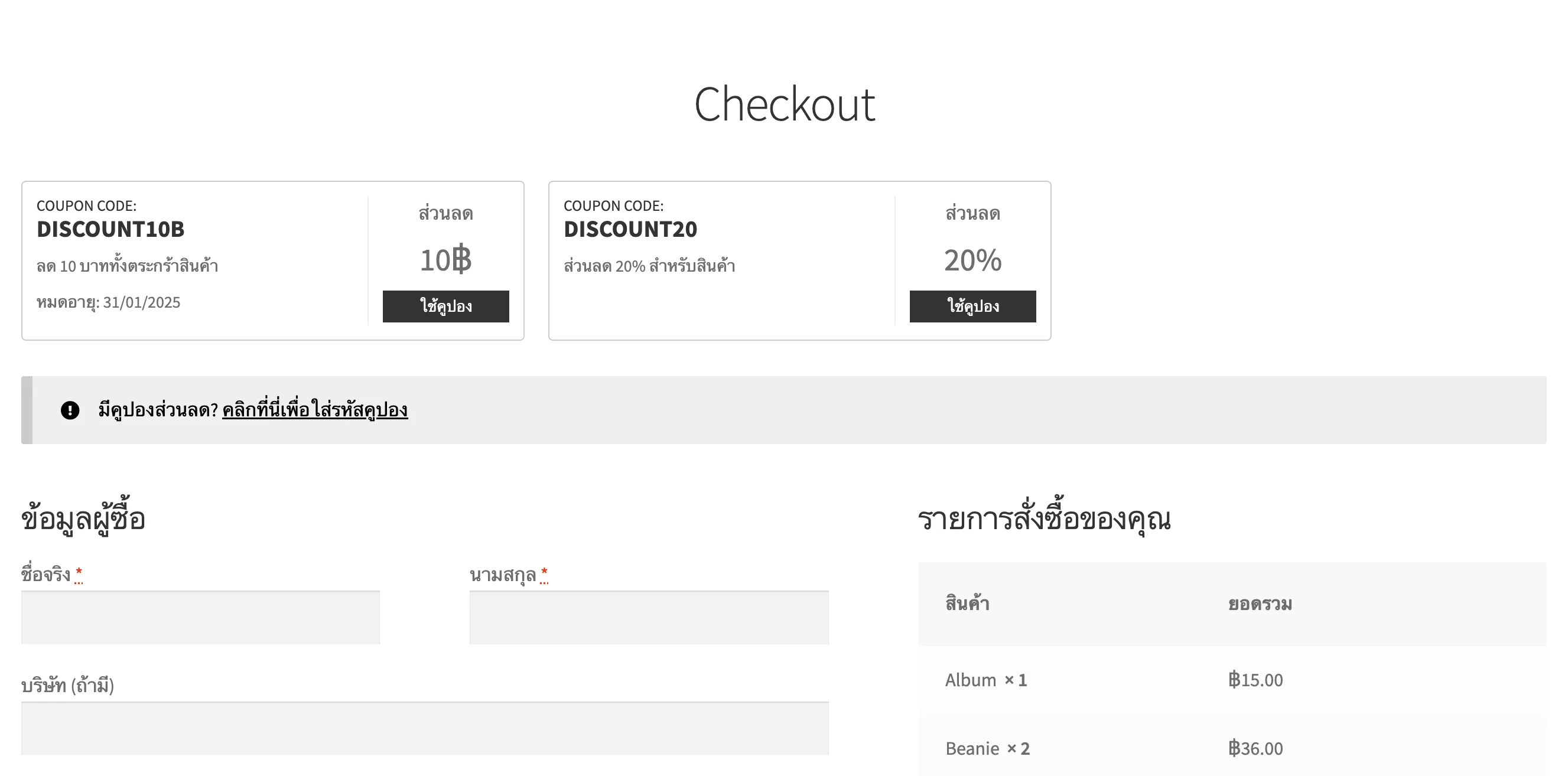
Task: Click the 20% discount amount
Action: coord(972,260)
